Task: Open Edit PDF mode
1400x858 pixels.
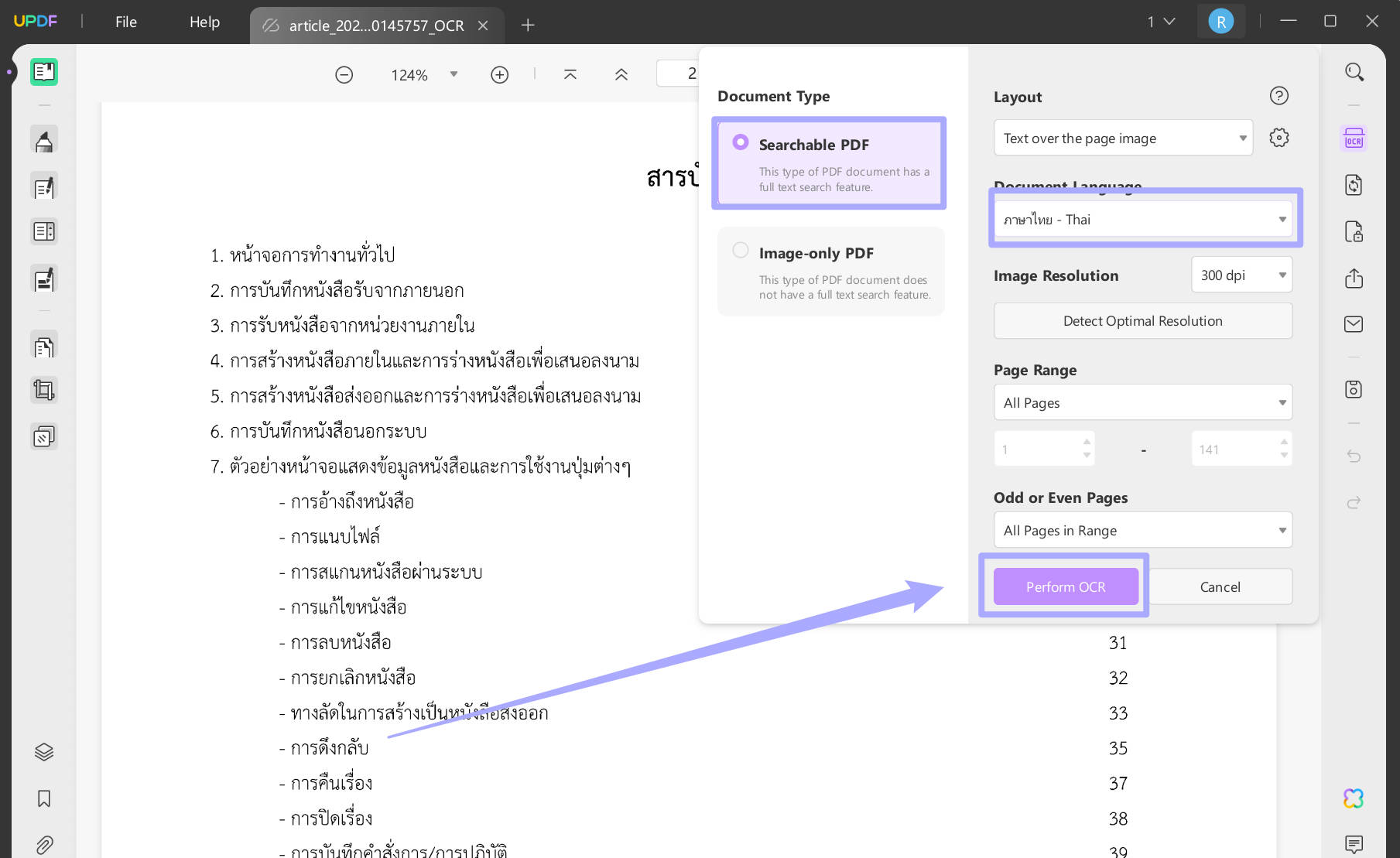Action: click(x=44, y=186)
